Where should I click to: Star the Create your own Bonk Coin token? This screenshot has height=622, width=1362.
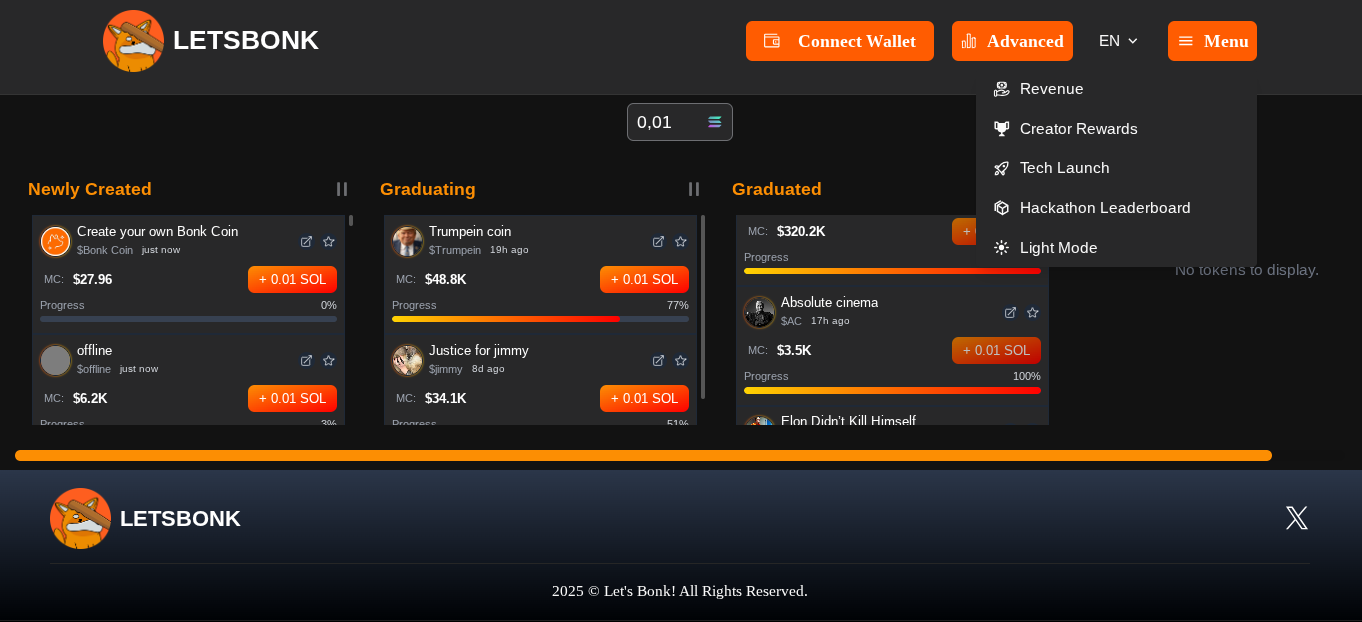[x=329, y=241]
